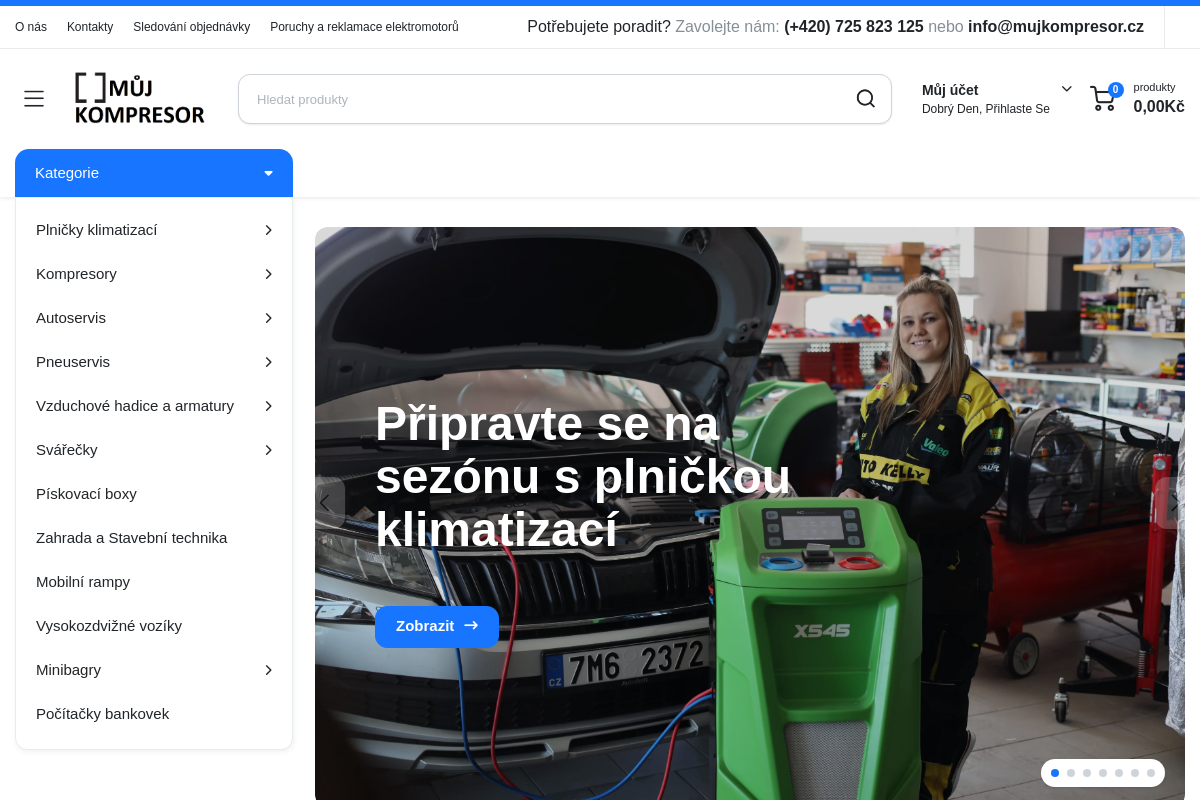Open the shopping cart
Viewport: 1200px width, 800px height.
1103,99
